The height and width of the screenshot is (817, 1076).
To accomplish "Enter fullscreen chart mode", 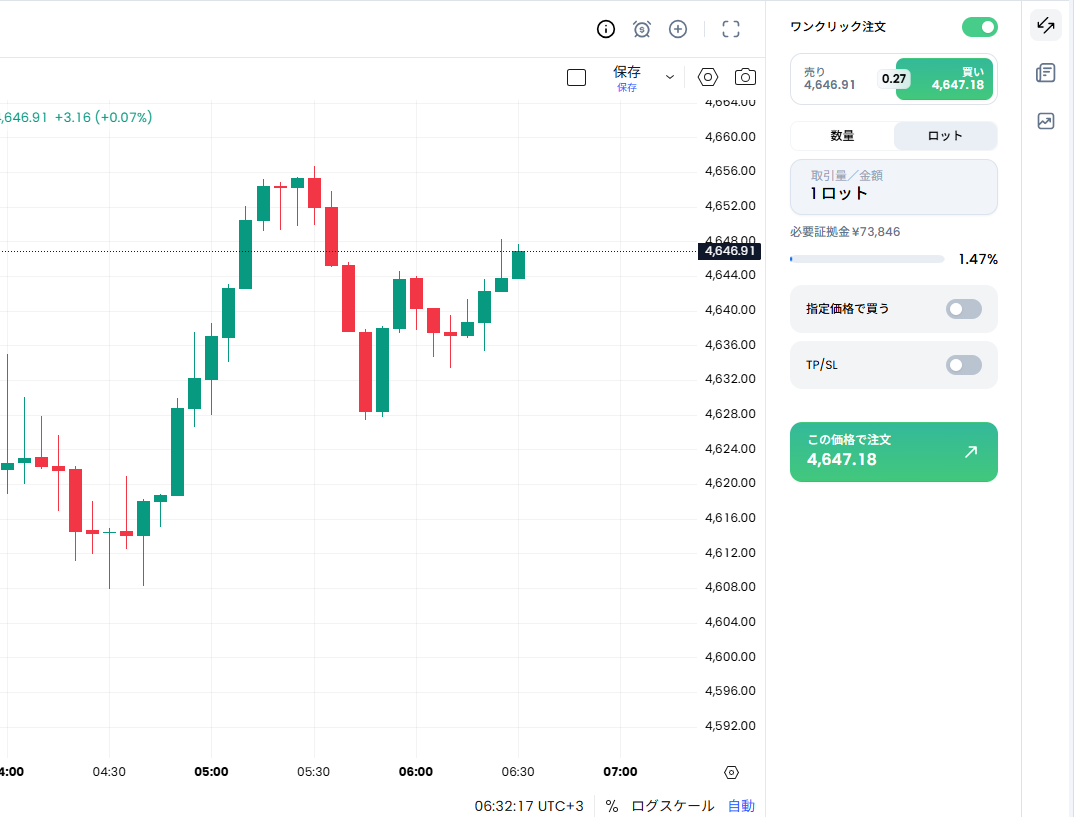I will click(731, 29).
